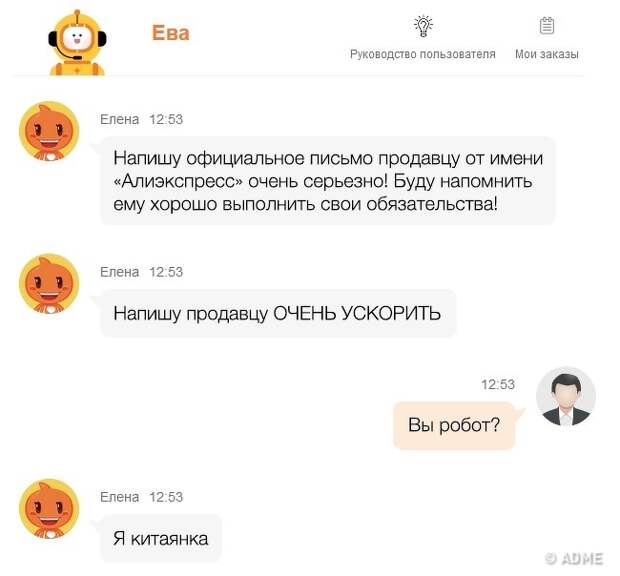Click the official letter message bubble

(x=328, y=181)
